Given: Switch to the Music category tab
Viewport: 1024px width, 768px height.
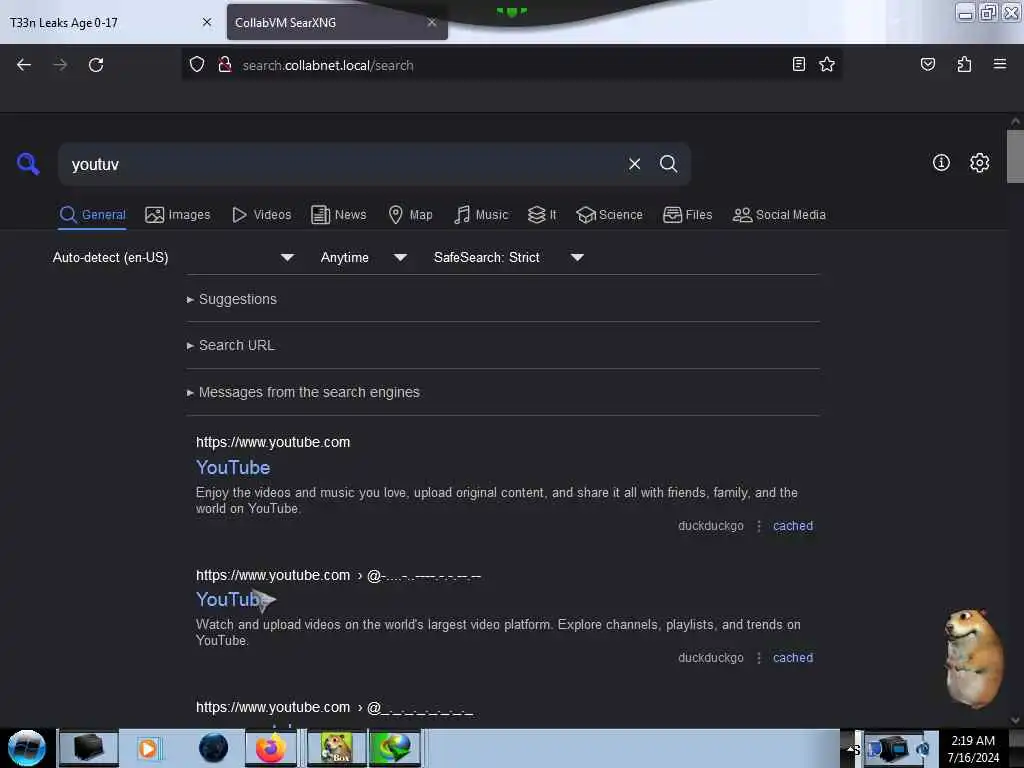Looking at the screenshot, I should [x=481, y=215].
